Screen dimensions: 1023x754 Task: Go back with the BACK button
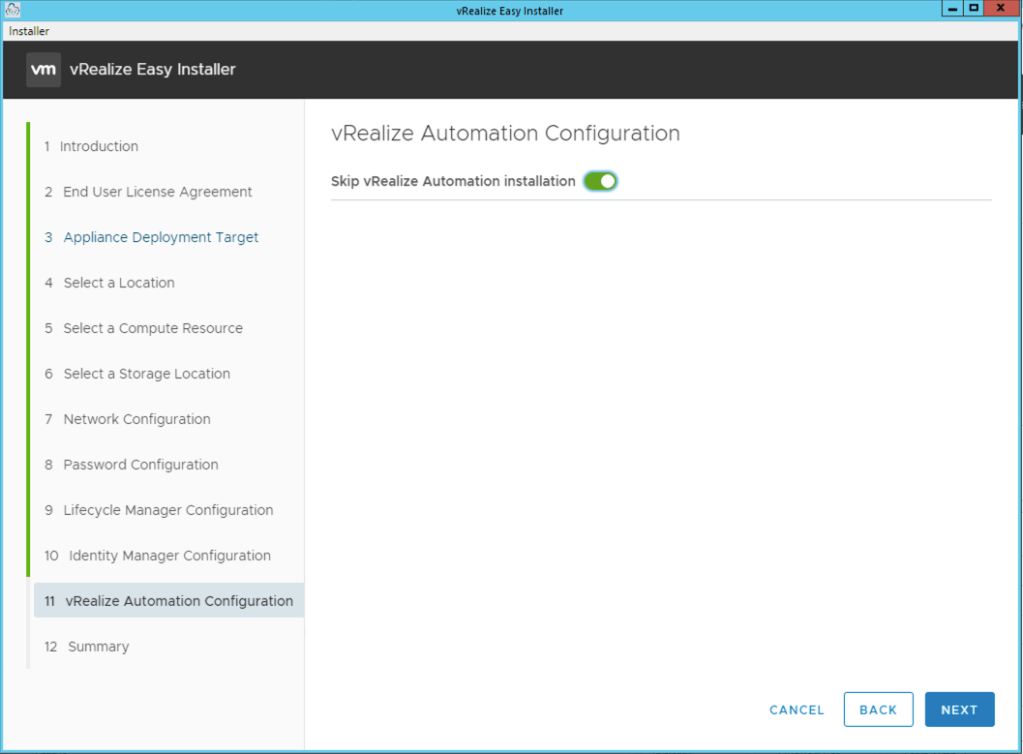tap(878, 709)
